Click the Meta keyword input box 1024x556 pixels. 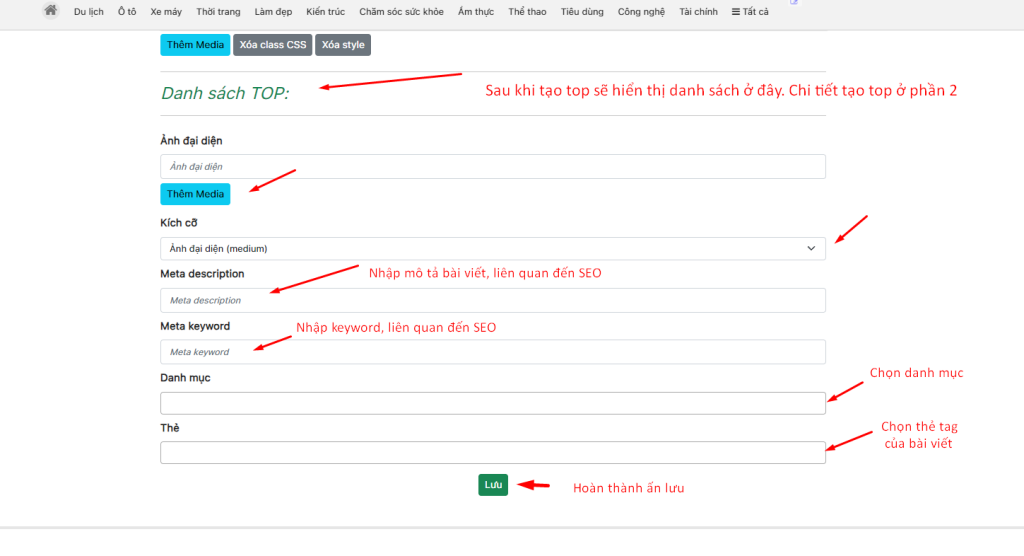[x=492, y=352]
